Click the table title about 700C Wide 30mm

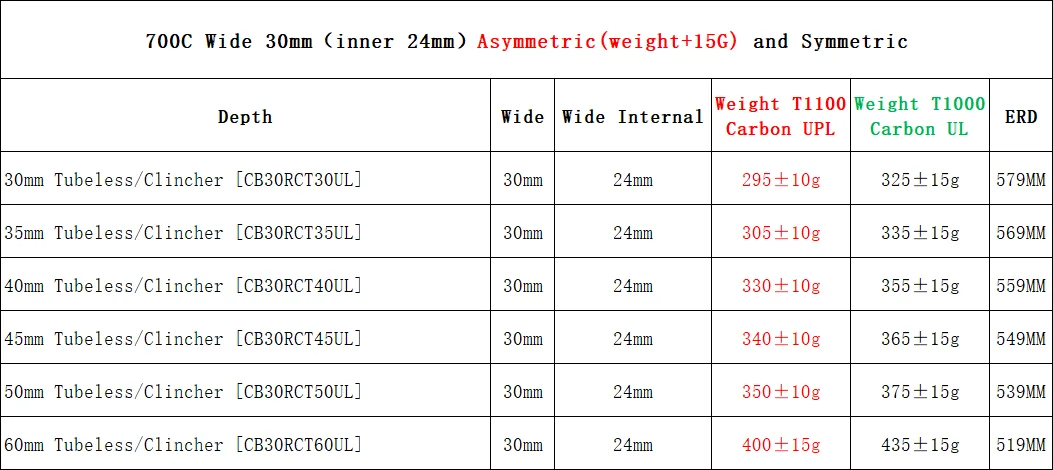click(526, 41)
